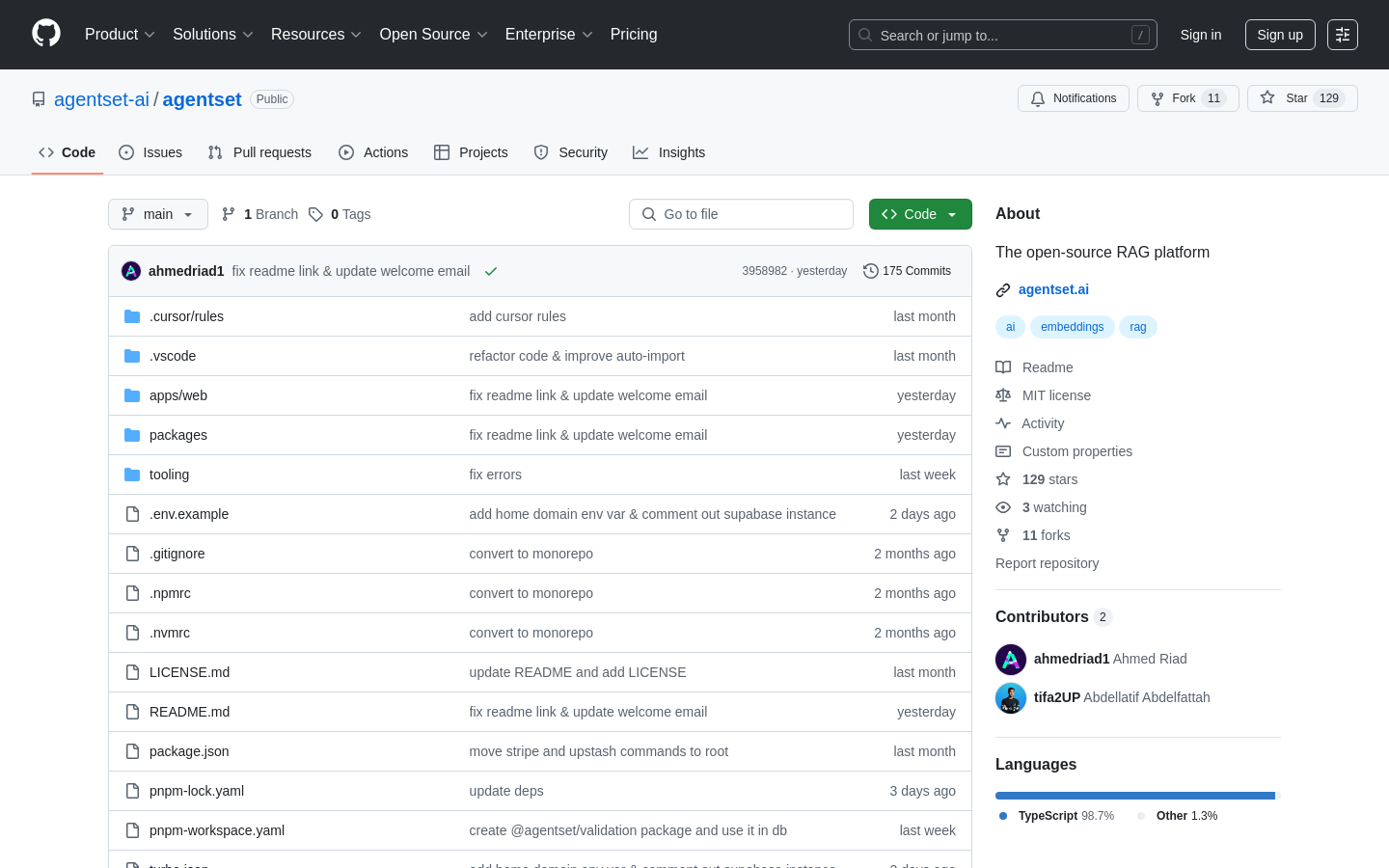Click the Report repository link

pos(1047,563)
